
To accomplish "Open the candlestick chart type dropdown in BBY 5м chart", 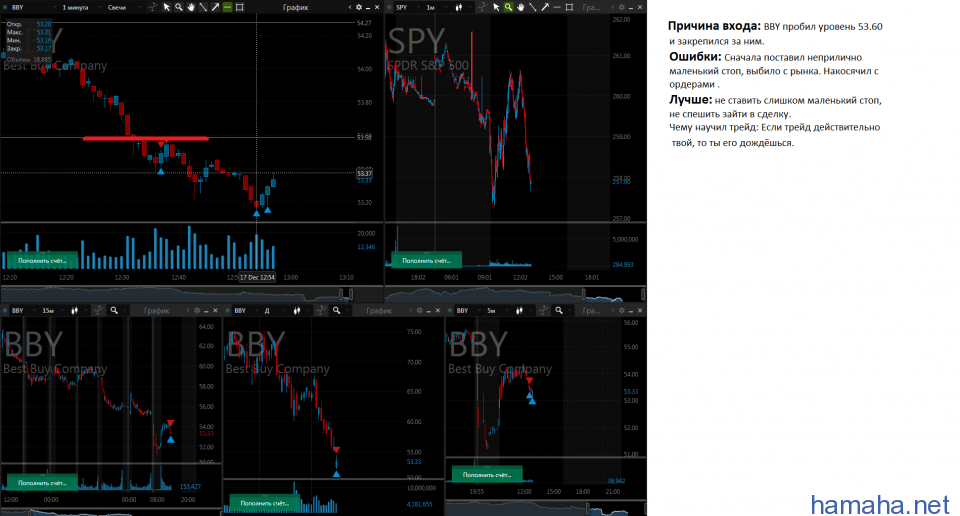I will coord(523,311).
